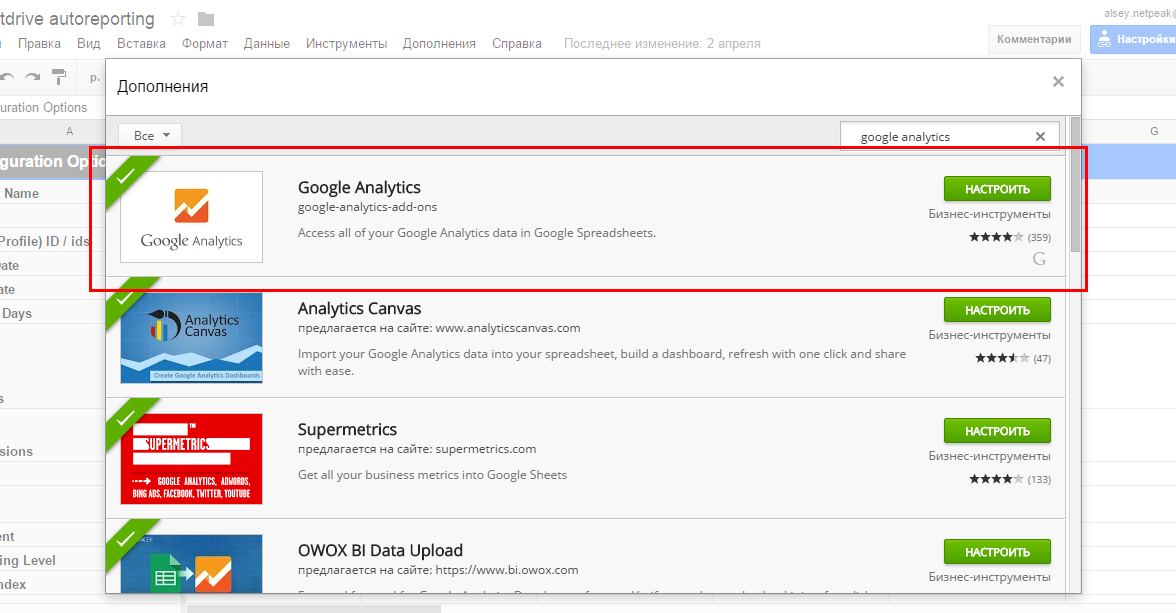Open Supermetrics add-on thumbnail
Viewport: 1176px width, 613px height.
click(191, 458)
